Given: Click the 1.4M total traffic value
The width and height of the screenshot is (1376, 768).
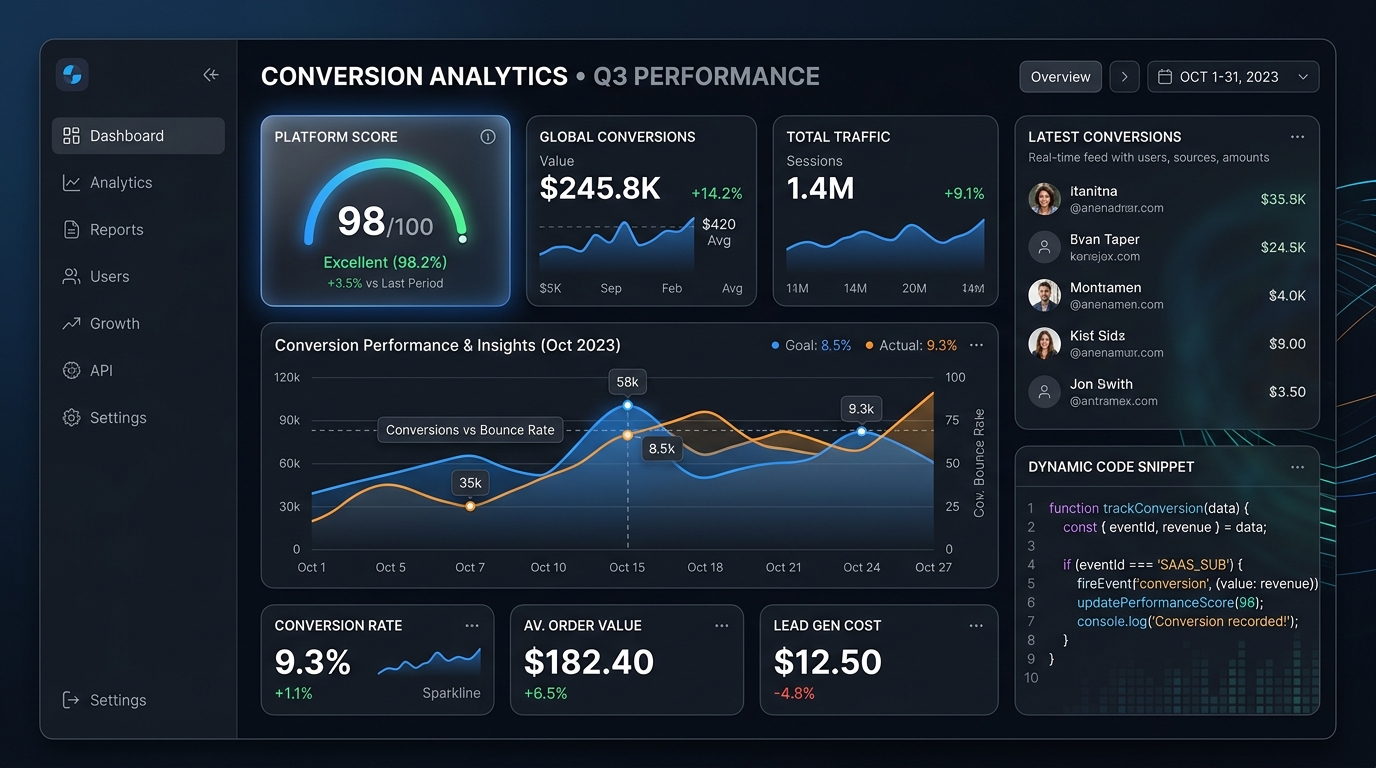Looking at the screenshot, I should coord(820,188).
